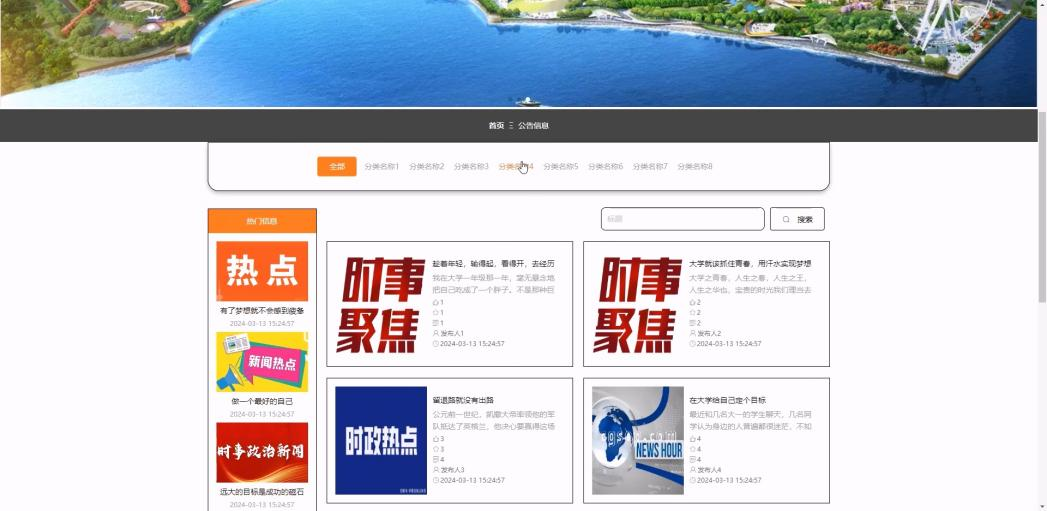1047x511 pixels.
Task: Click the comment icon on the 在大学给自己定个目标 card
Action: pos(692,460)
